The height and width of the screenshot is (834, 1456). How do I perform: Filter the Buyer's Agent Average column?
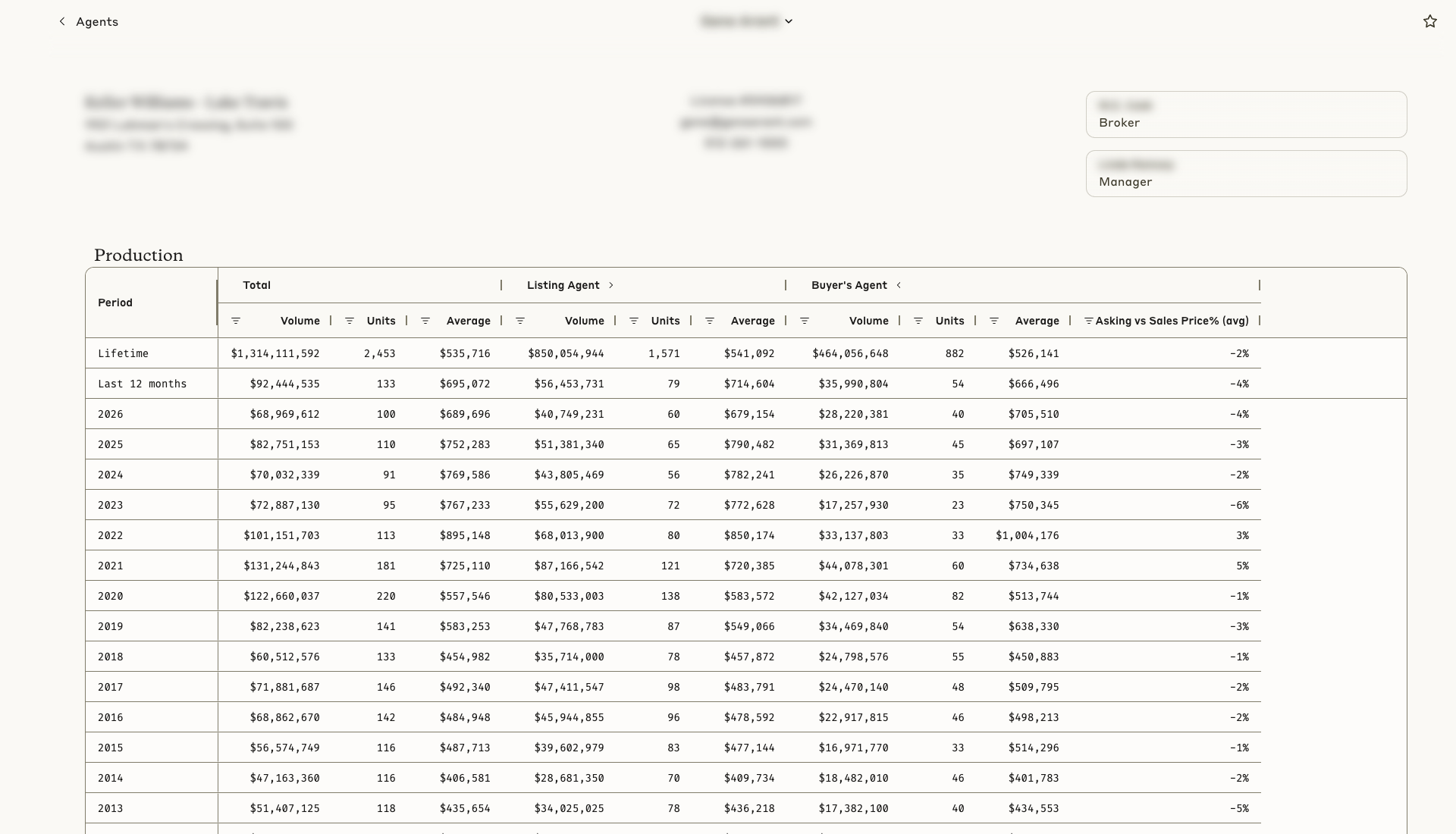994,321
